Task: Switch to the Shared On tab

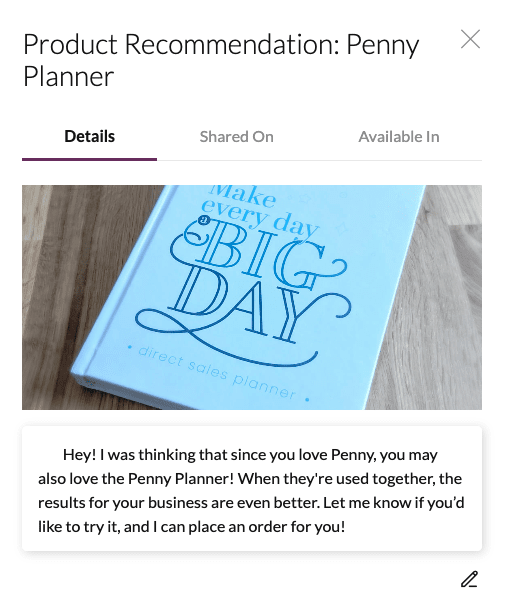Action: tap(236, 137)
